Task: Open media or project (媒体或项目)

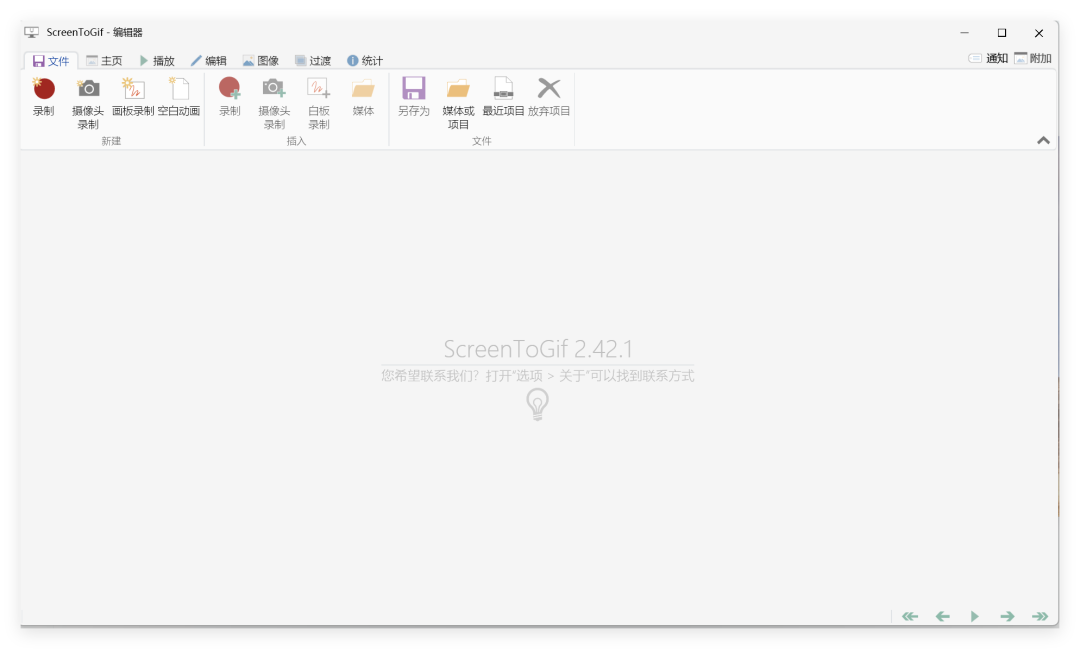Action: pos(458,103)
